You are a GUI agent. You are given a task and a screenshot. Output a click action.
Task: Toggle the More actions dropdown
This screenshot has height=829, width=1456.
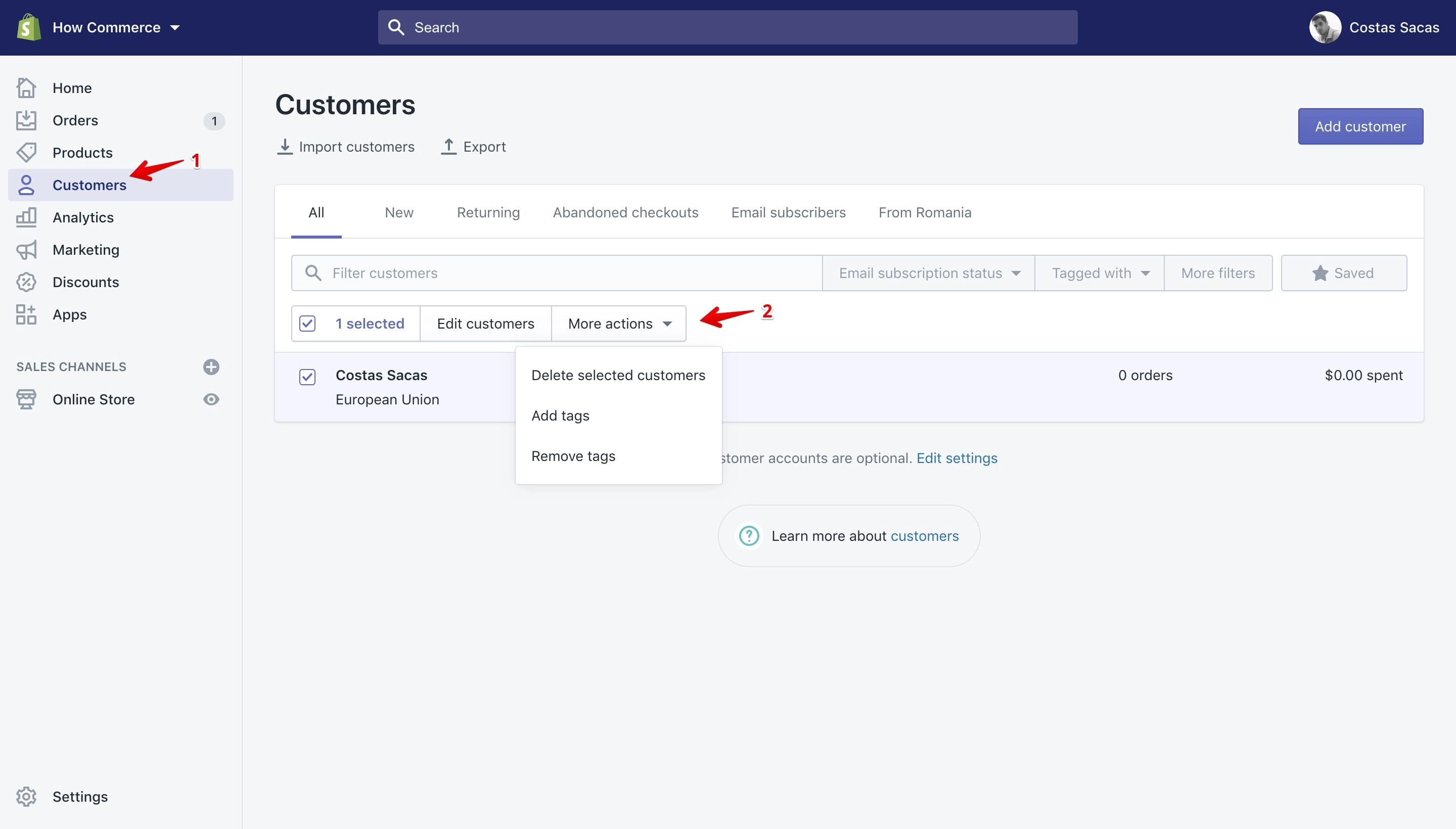619,324
